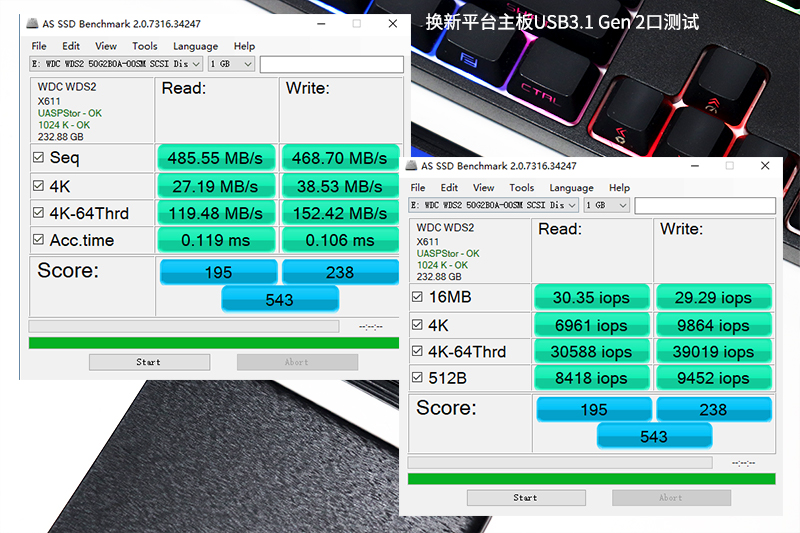Uncheck the 16MB test checkbox
The image size is (800, 533).
click(x=417, y=297)
